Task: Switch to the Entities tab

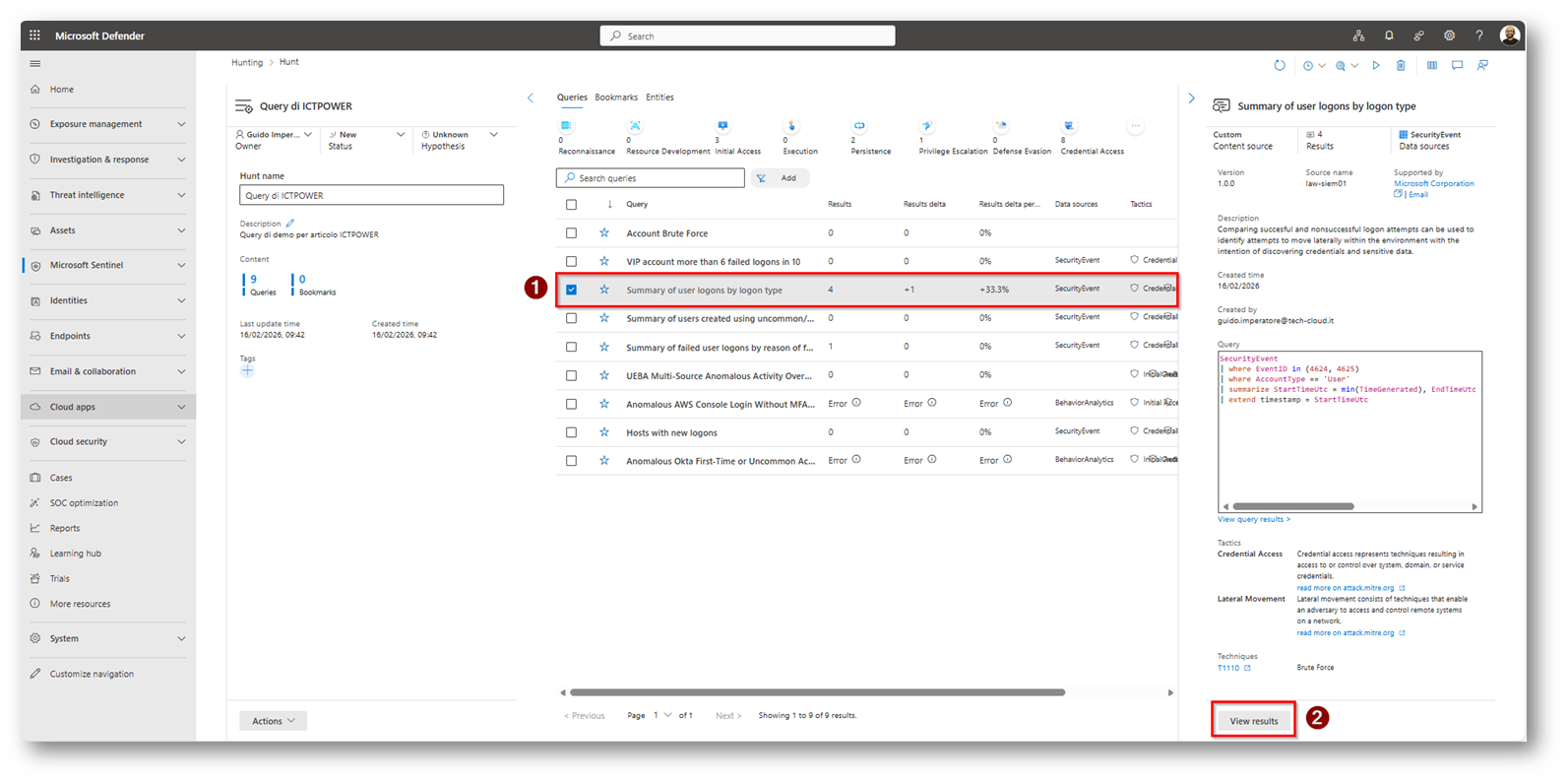Action: [x=659, y=98]
